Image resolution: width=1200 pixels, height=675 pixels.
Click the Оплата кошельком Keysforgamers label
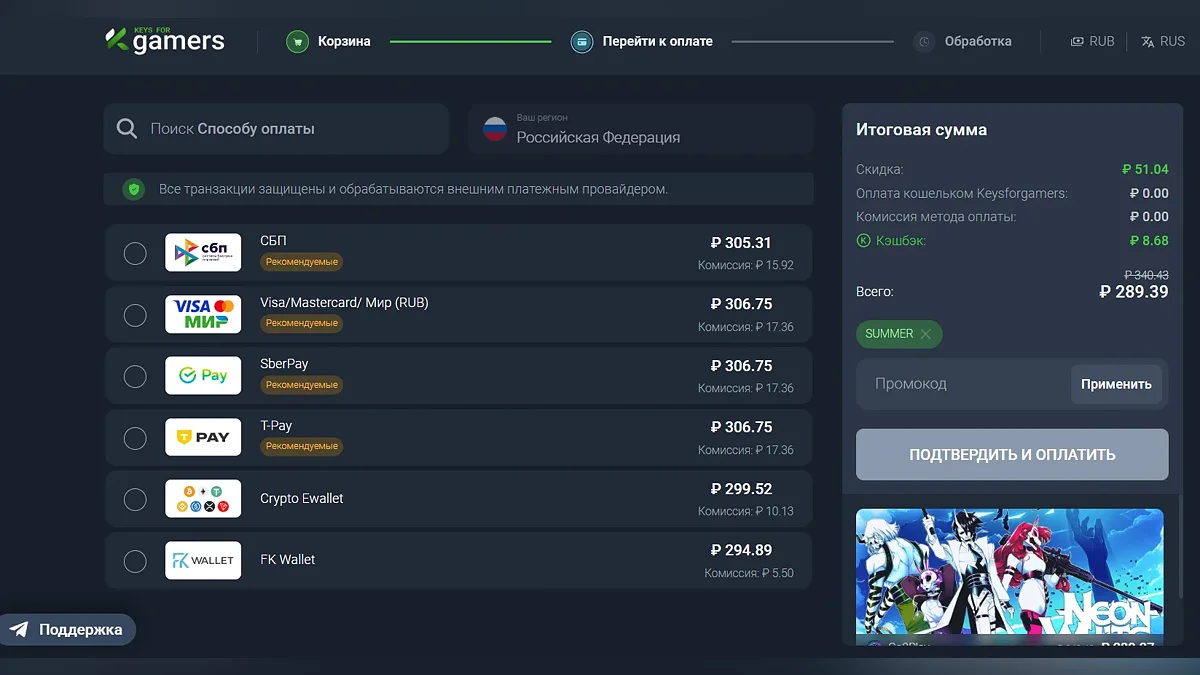tap(962, 193)
